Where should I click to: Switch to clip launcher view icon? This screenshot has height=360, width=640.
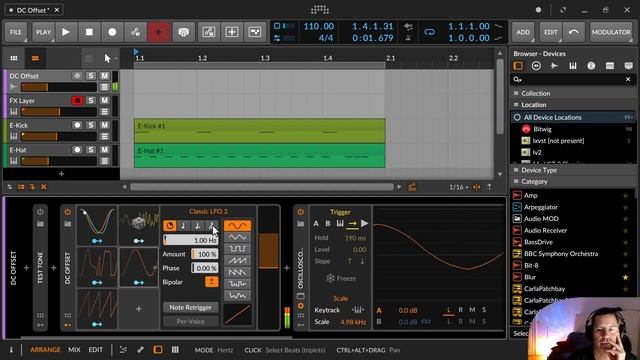click(14, 58)
